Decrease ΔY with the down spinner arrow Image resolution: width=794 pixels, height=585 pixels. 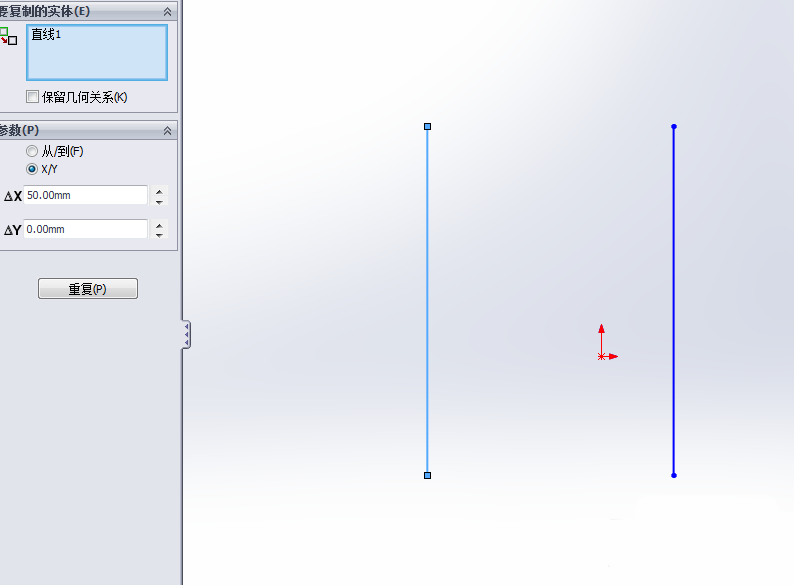(x=160, y=235)
